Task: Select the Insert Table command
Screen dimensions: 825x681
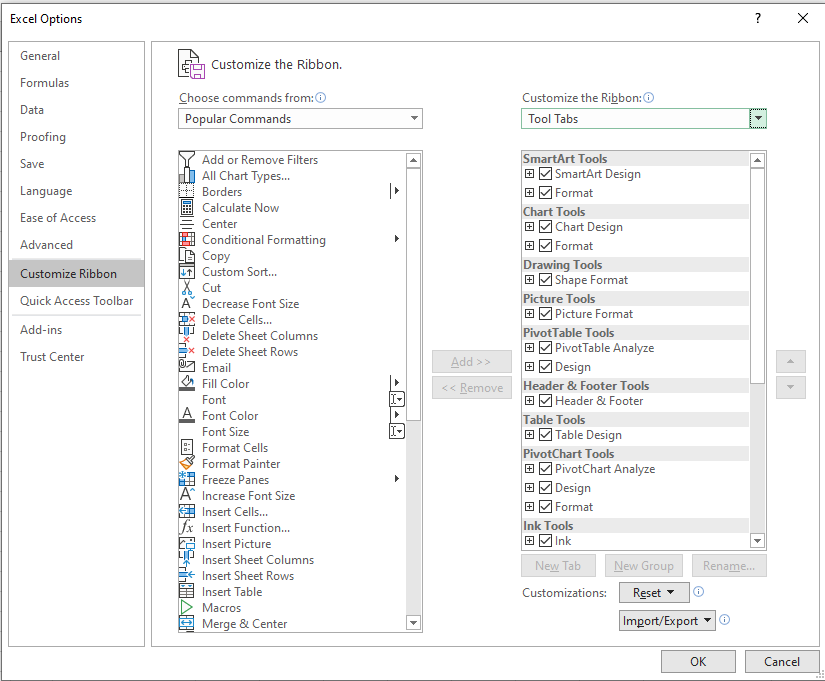Action: pyautogui.click(x=233, y=591)
